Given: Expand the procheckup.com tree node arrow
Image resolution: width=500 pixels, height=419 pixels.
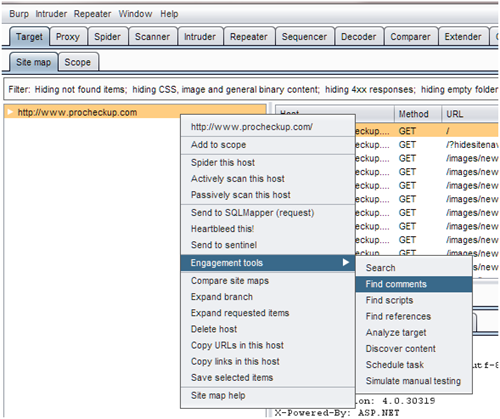Looking at the screenshot, I should pos(10,112).
